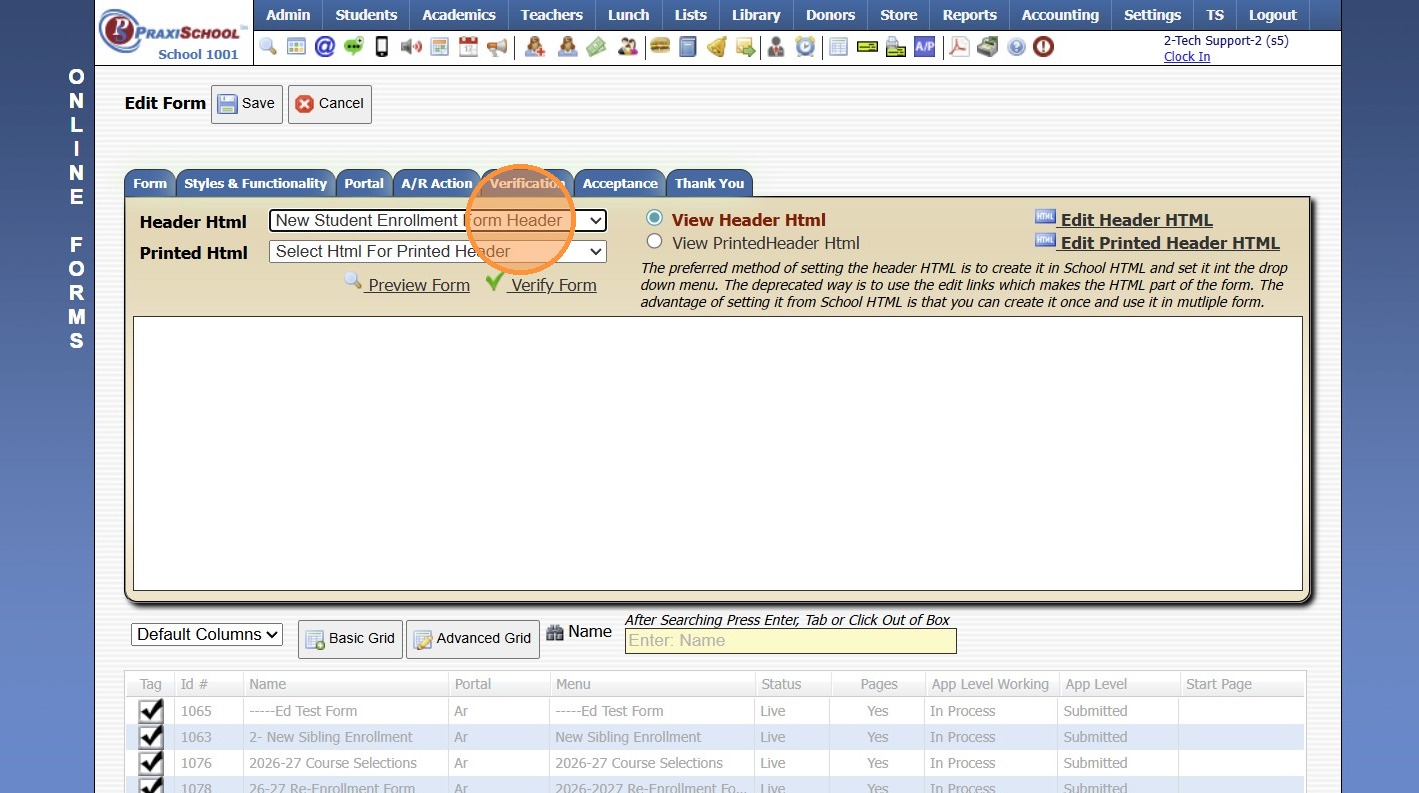Click the add student icon with plus
The width and height of the screenshot is (1419, 793).
[x=535, y=46]
